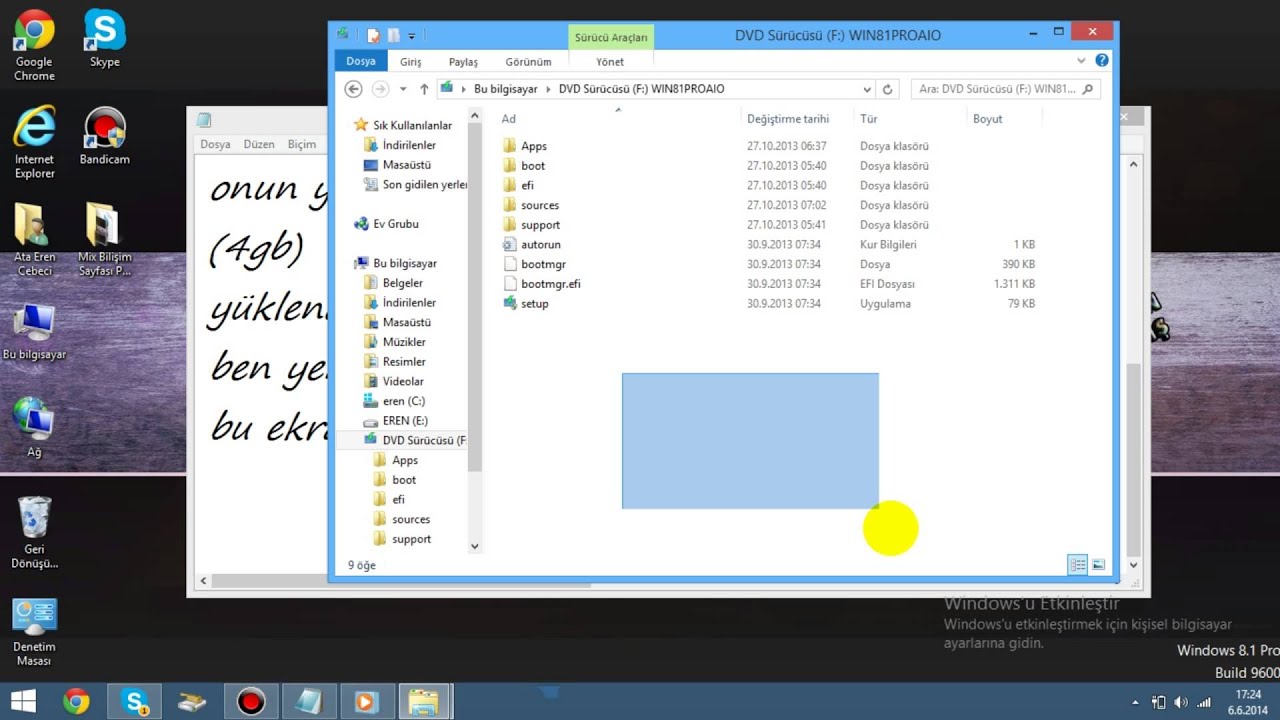Go back with the Explorer back arrow
1280x720 pixels.
pos(353,89)
